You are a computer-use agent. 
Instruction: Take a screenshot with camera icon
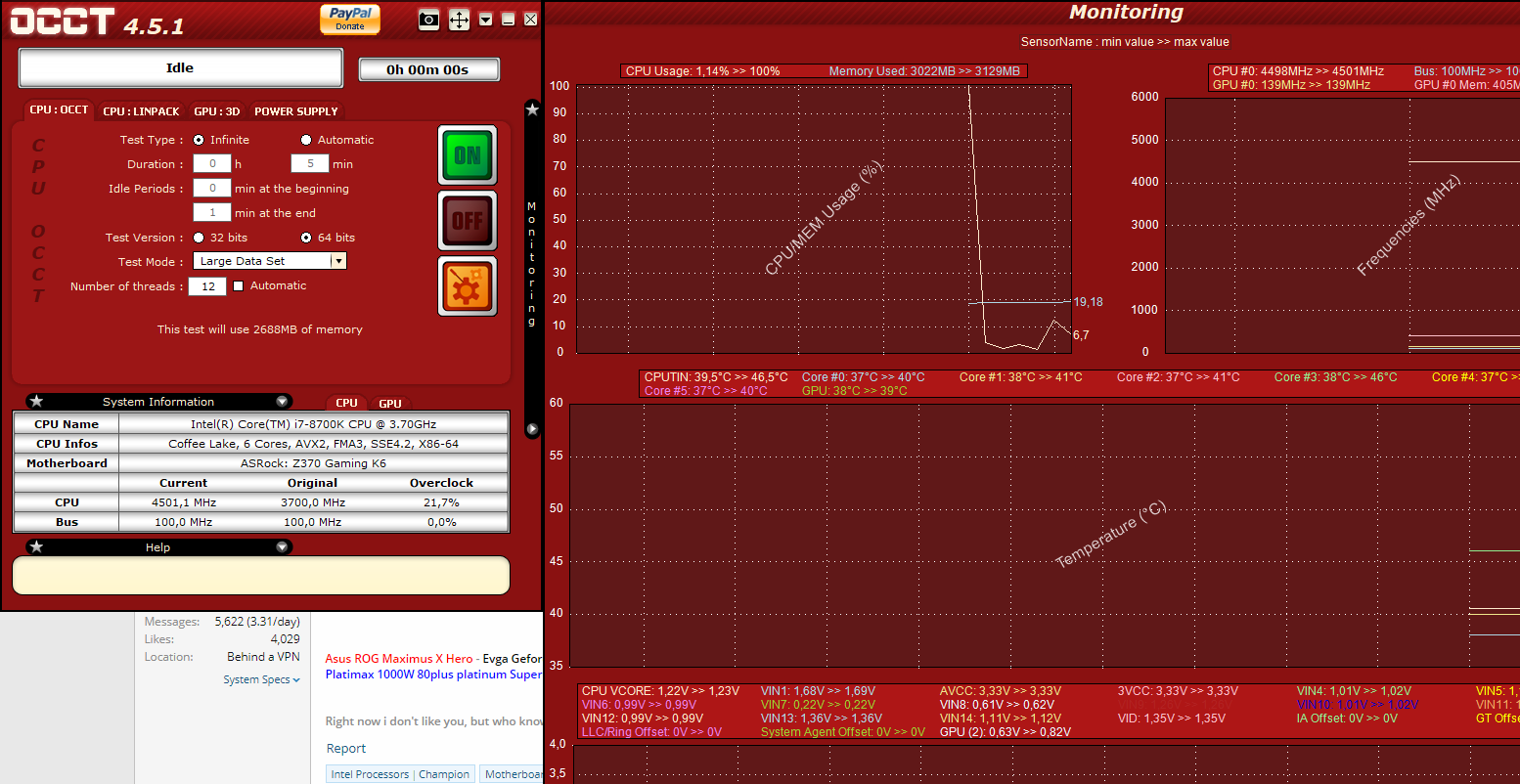pos(428,20)
